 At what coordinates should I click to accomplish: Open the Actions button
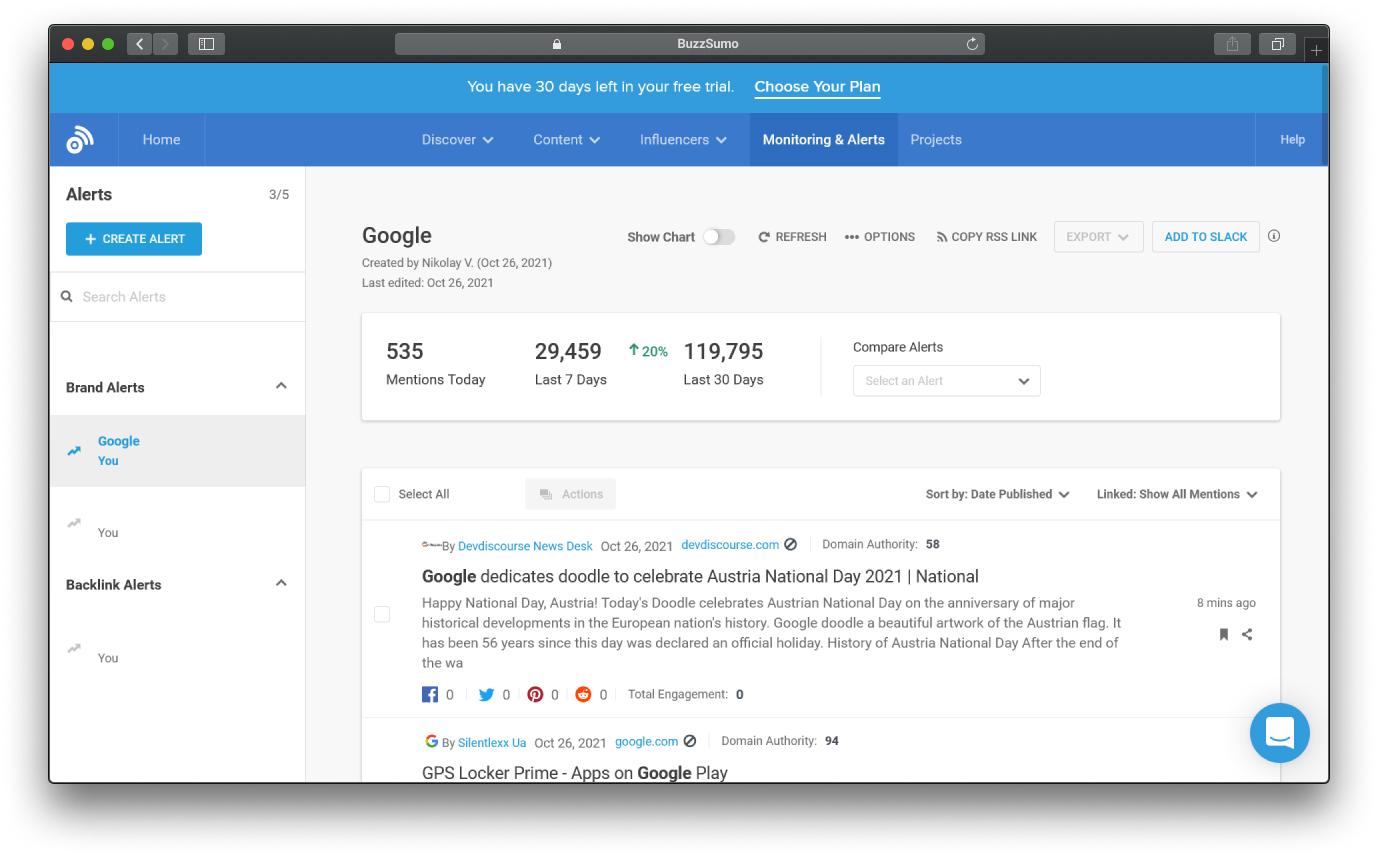coord(571,494)
